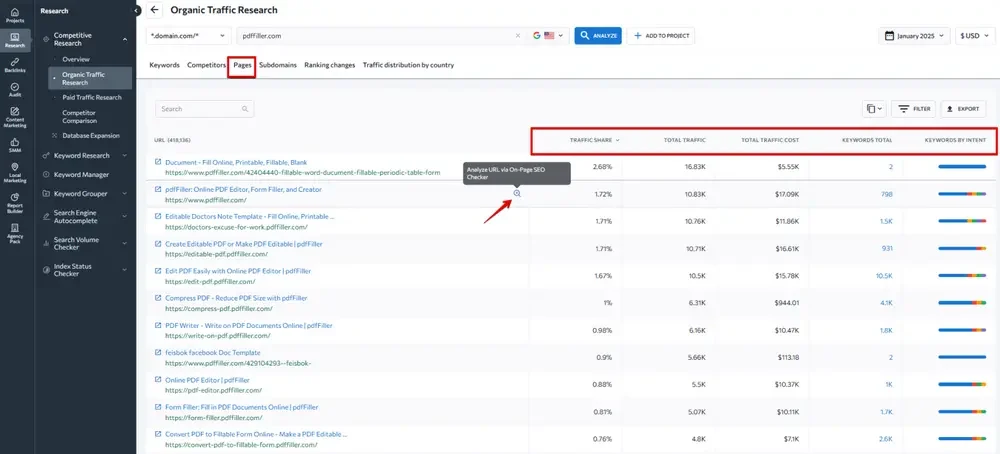
Task: Sort by the TOTAL TRAFFIC COST column
Action: pyautogui.click(x=770, y=140)
